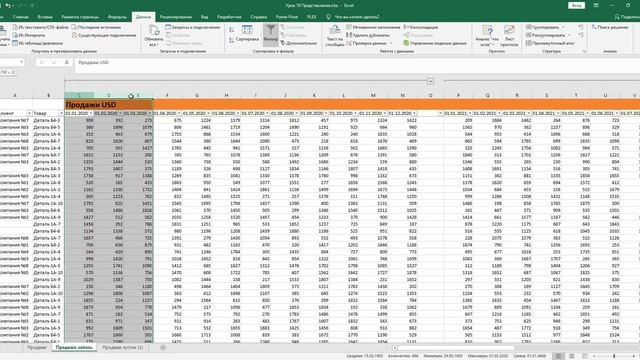Image resolution: width=640 pixels, height=360 pixels.
Task: Open 'Управление моделью данных'
Action: (x=435, y=43)
